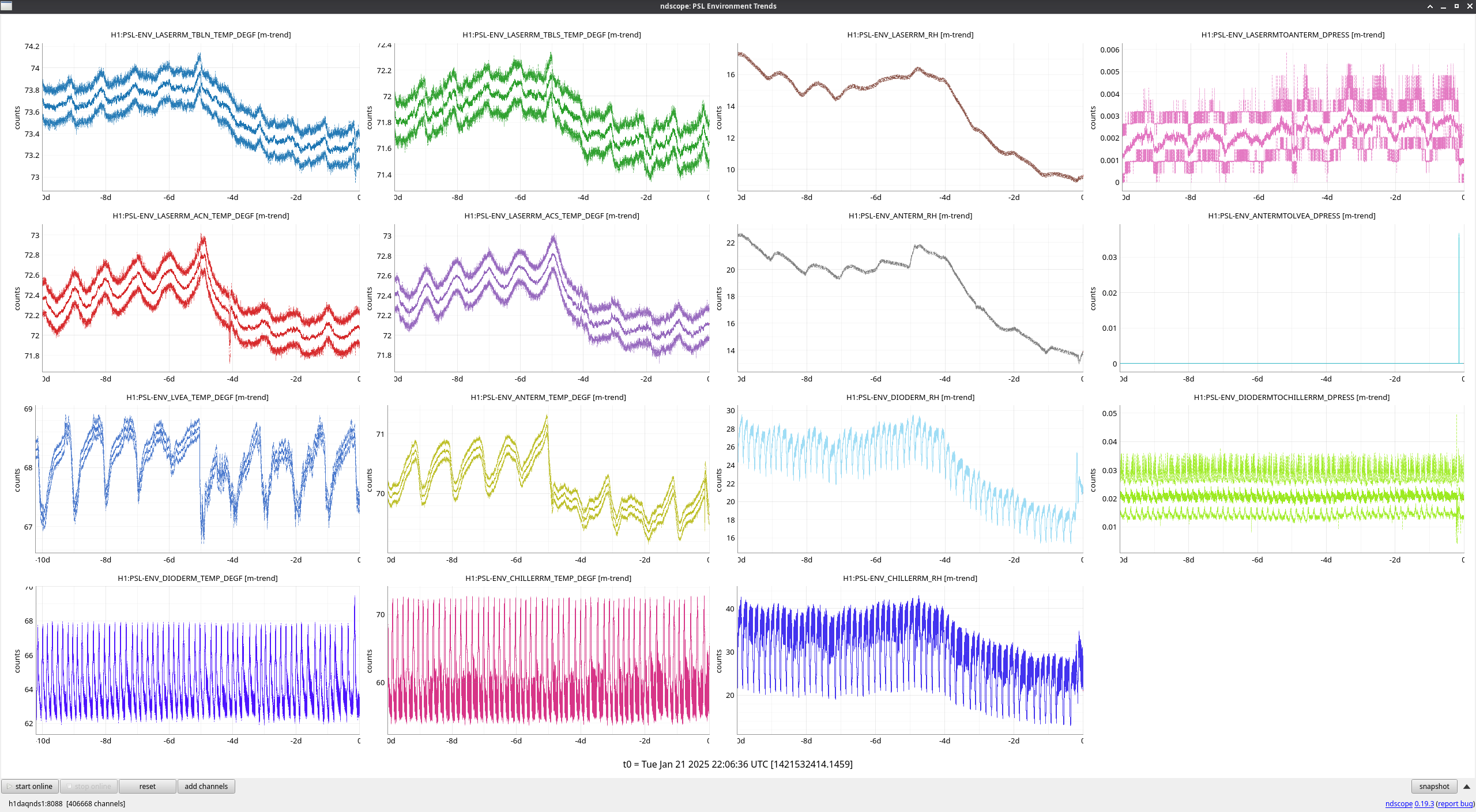
Task: Click the counts y-axis label of TBLN plot
Action: tap(17, 118)
